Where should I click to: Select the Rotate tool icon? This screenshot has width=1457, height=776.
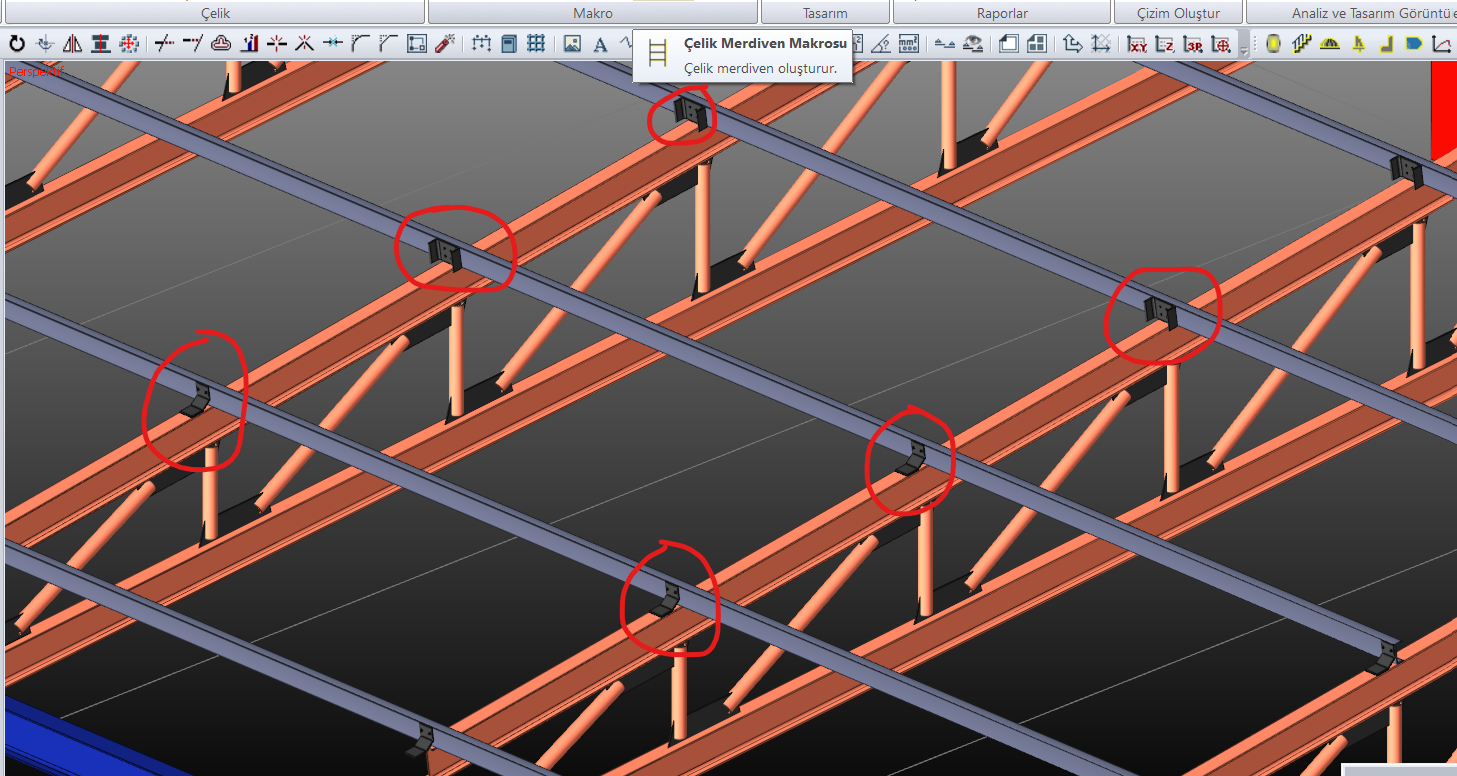coord(17,44)
